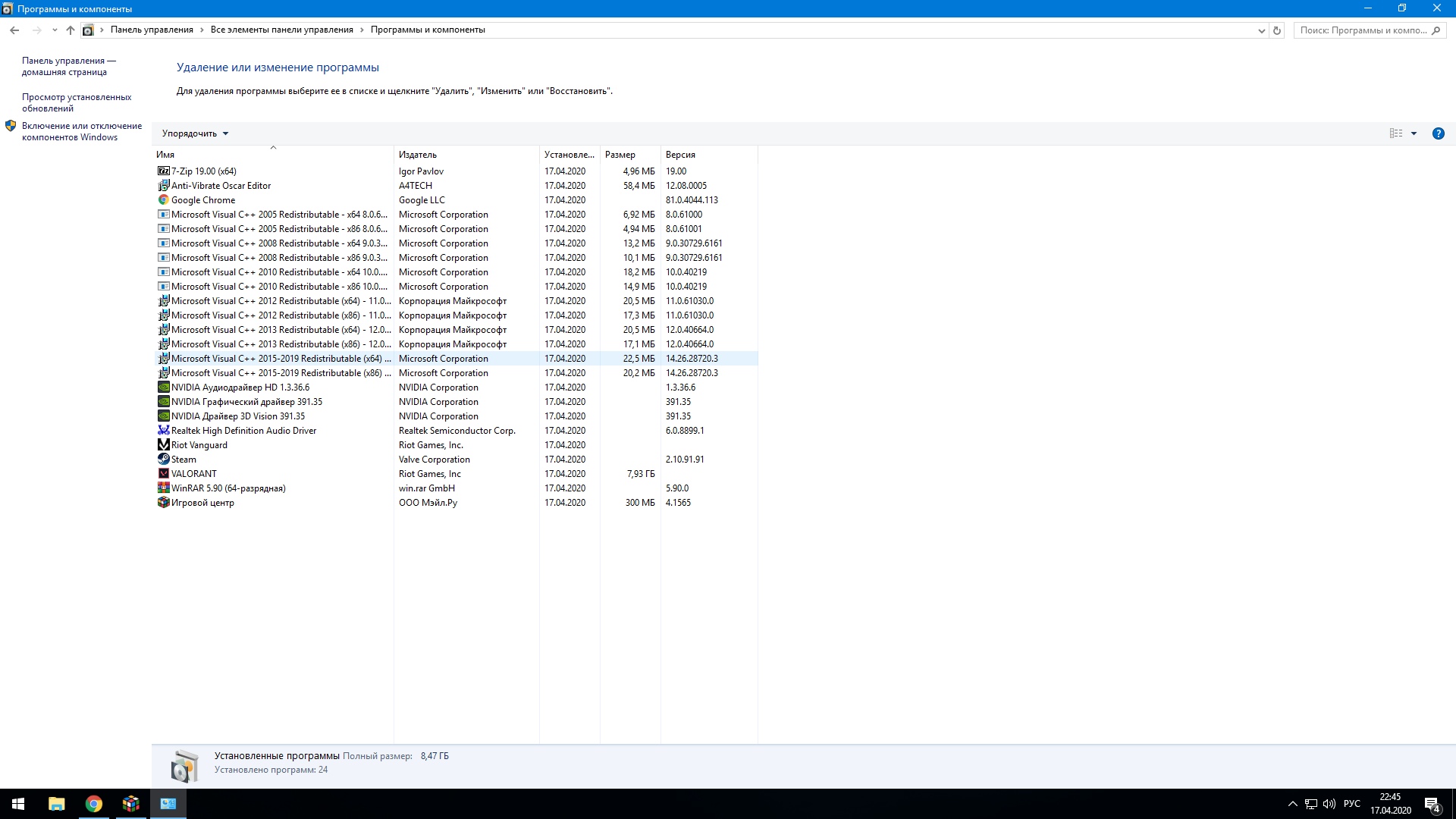Click the NVIDIA Аудиодрайвер HD icon

click(x=163, y=388)
